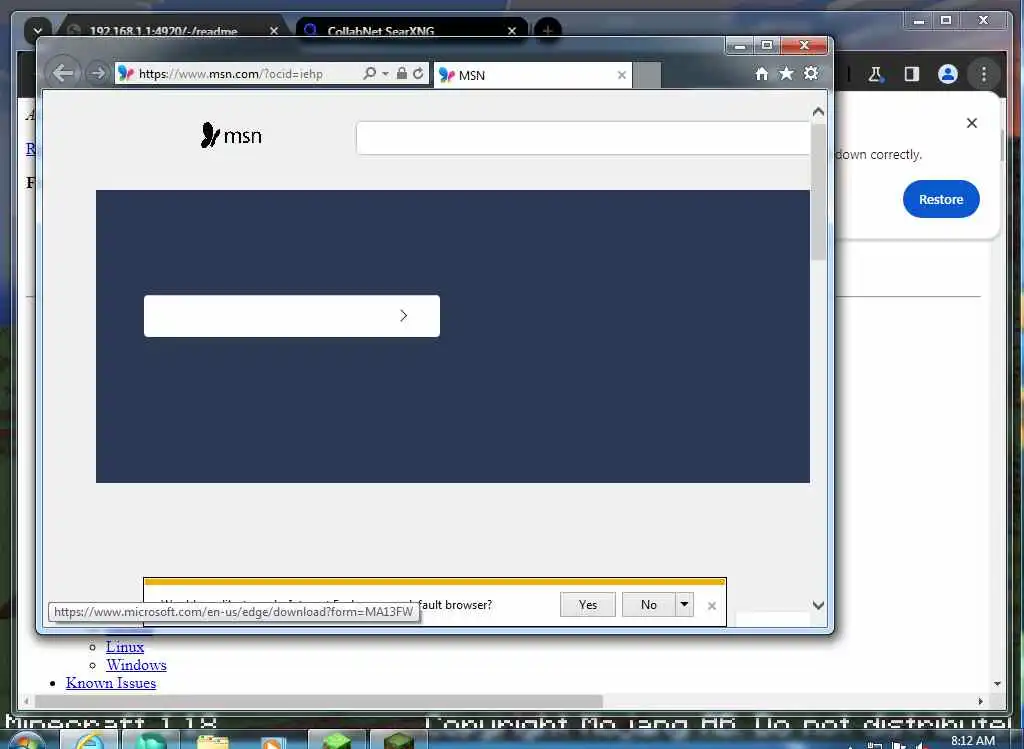Viewport: 1024px width, 749px height.
Task: Click Chrome's horizontal scrollbar right arrow
Action: 980,701
